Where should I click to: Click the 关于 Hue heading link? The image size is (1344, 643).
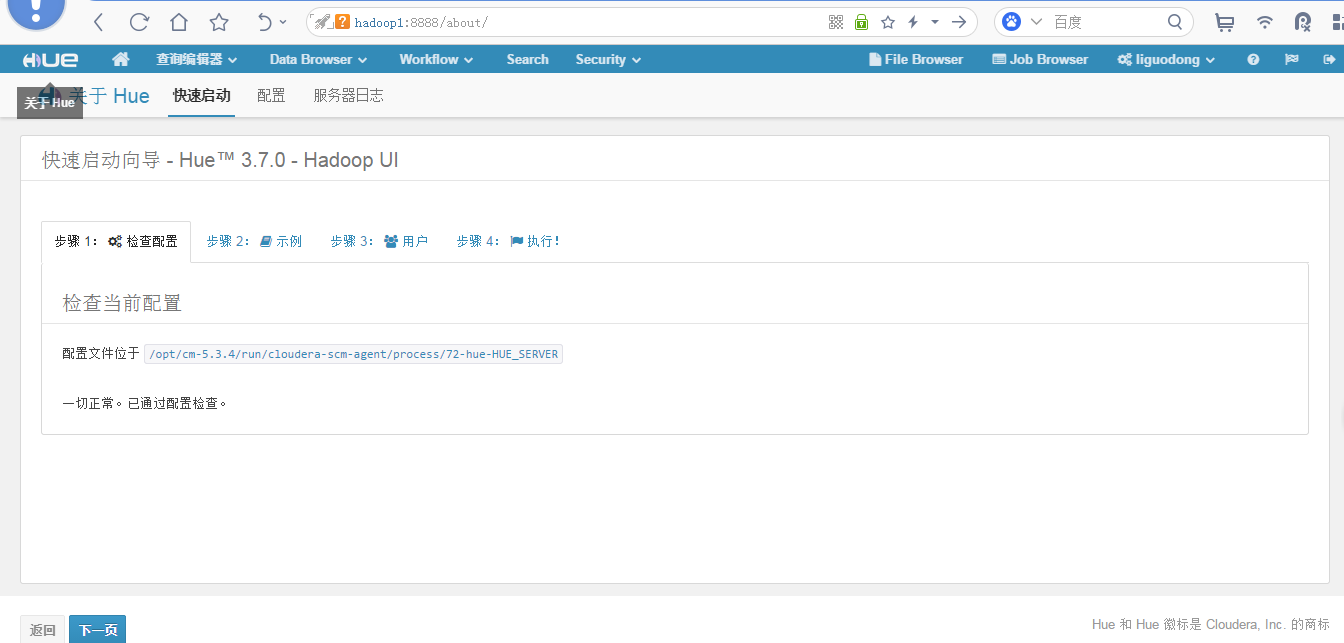109,96
